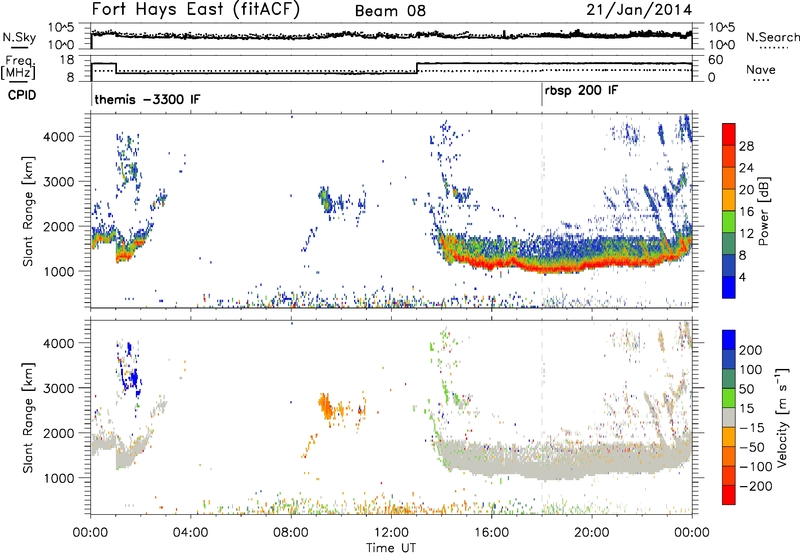Screen dimensions: 800x554
Task: Click 'Slant Range [km]' label of power panel
Action: [x=28, y=211]
